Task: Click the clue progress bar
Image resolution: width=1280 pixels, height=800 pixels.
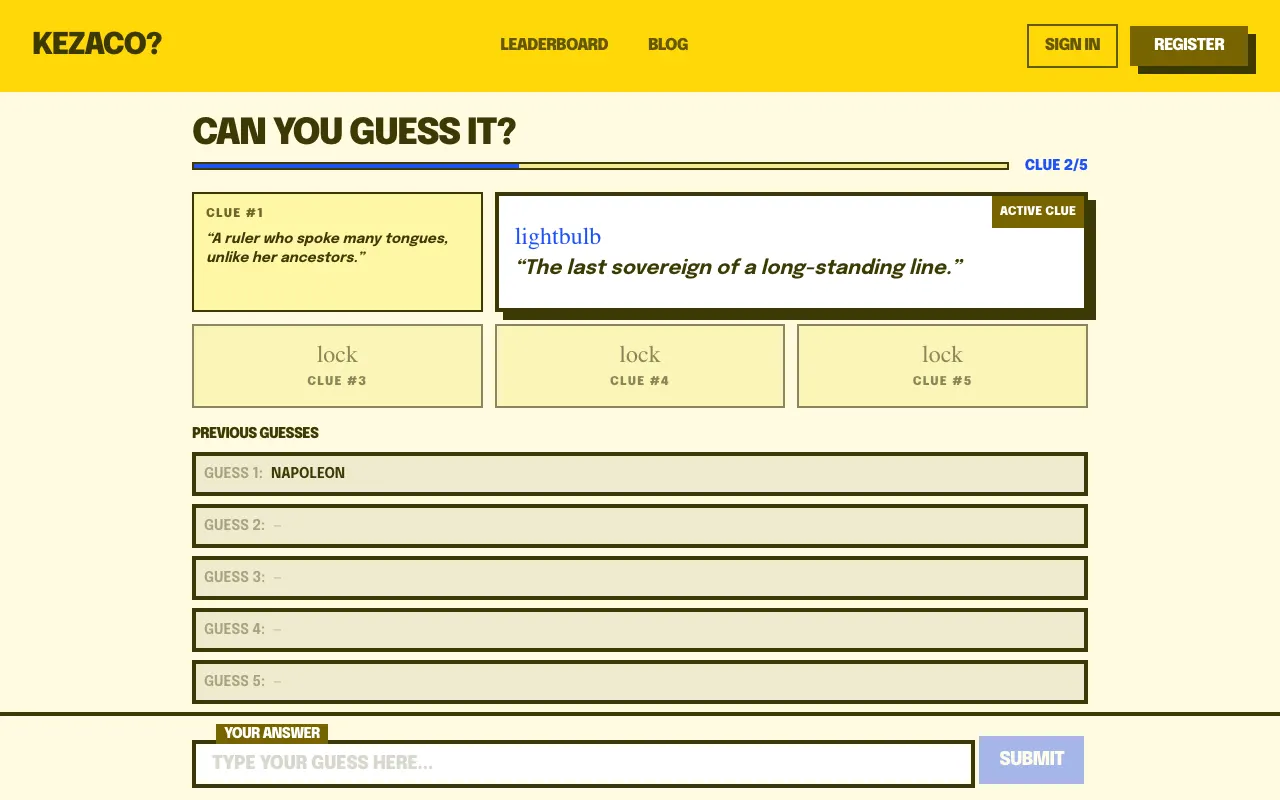Action: (600, 166)
